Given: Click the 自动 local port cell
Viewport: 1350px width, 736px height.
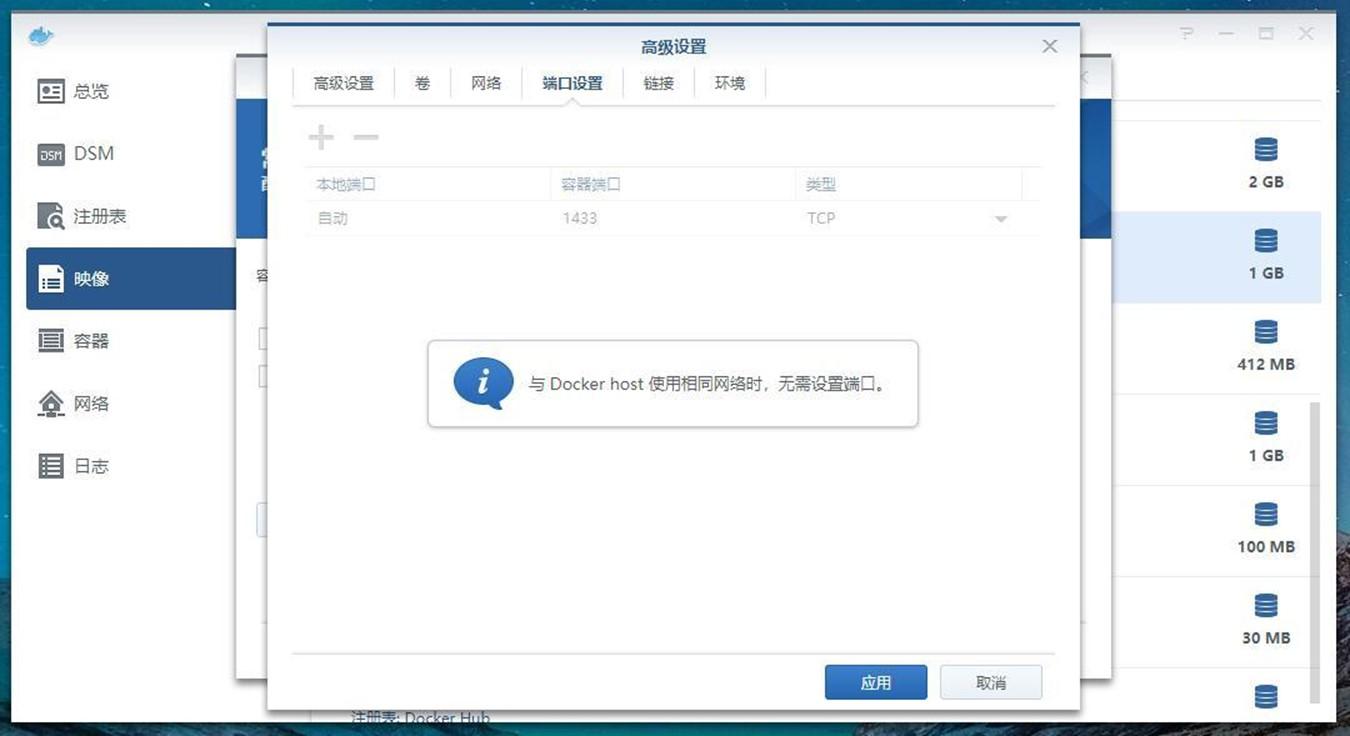Looking at the screenshot, I should coord(333,218).
